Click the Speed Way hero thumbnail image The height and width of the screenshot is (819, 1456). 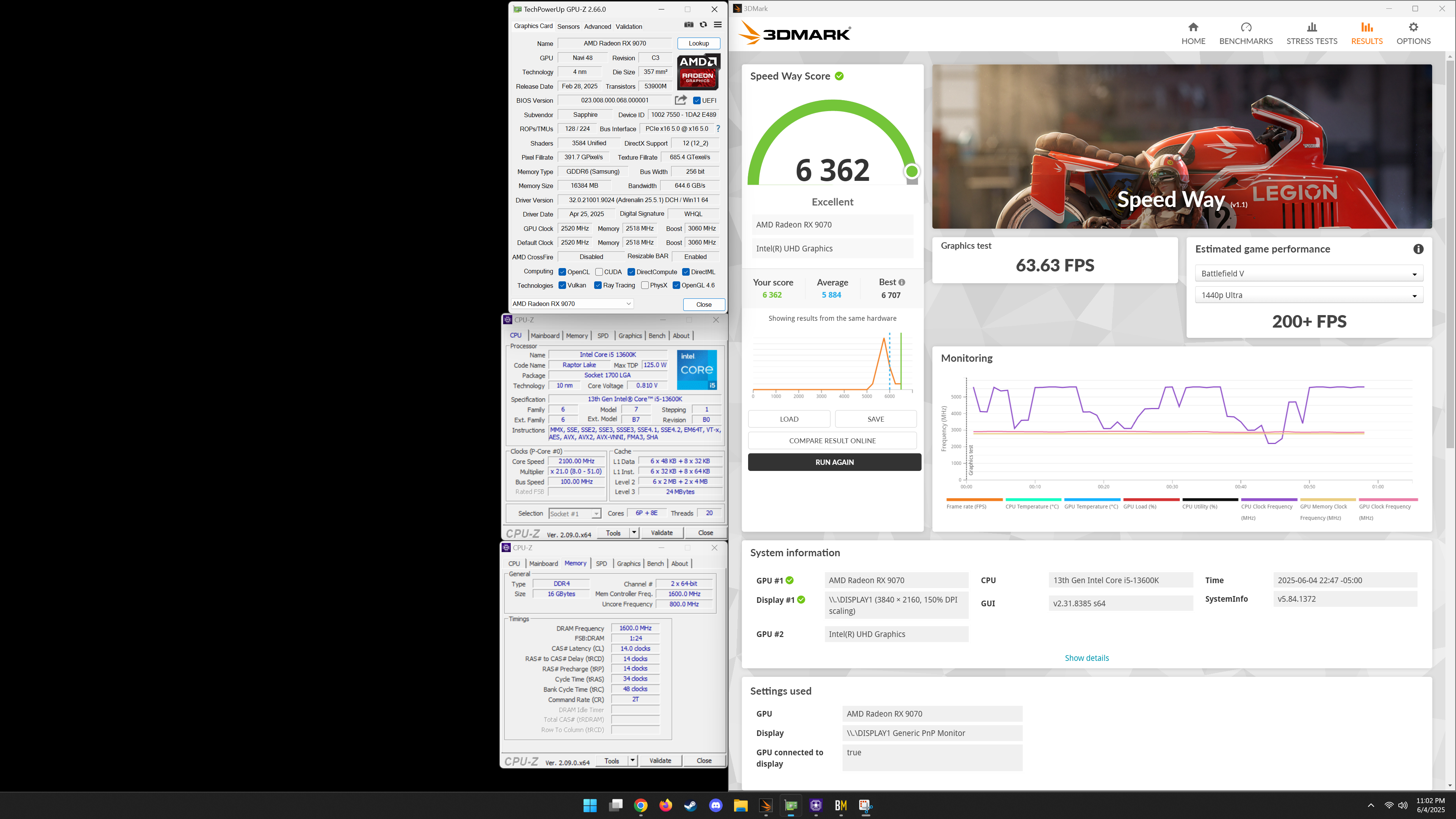click(1182, 146)
